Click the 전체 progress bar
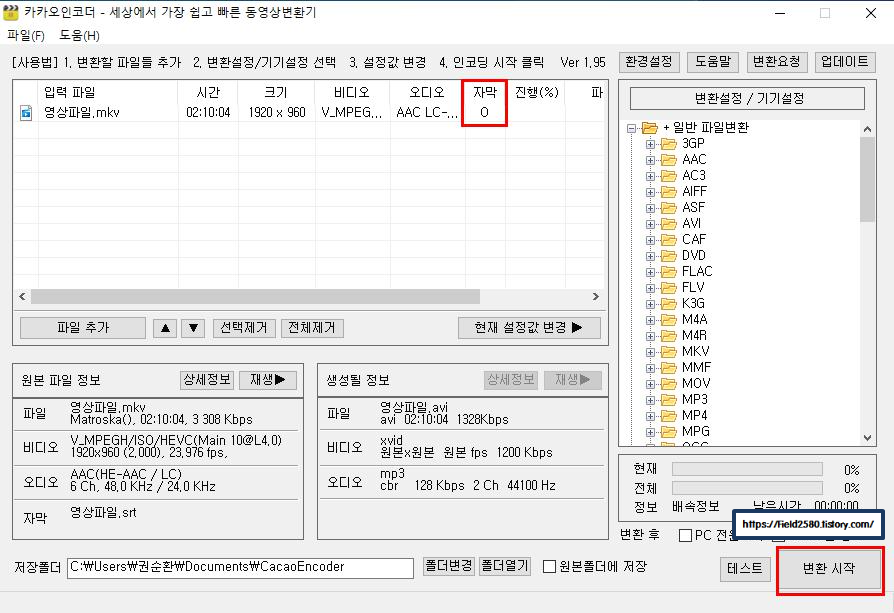894x613 pixels. (747, 488)
